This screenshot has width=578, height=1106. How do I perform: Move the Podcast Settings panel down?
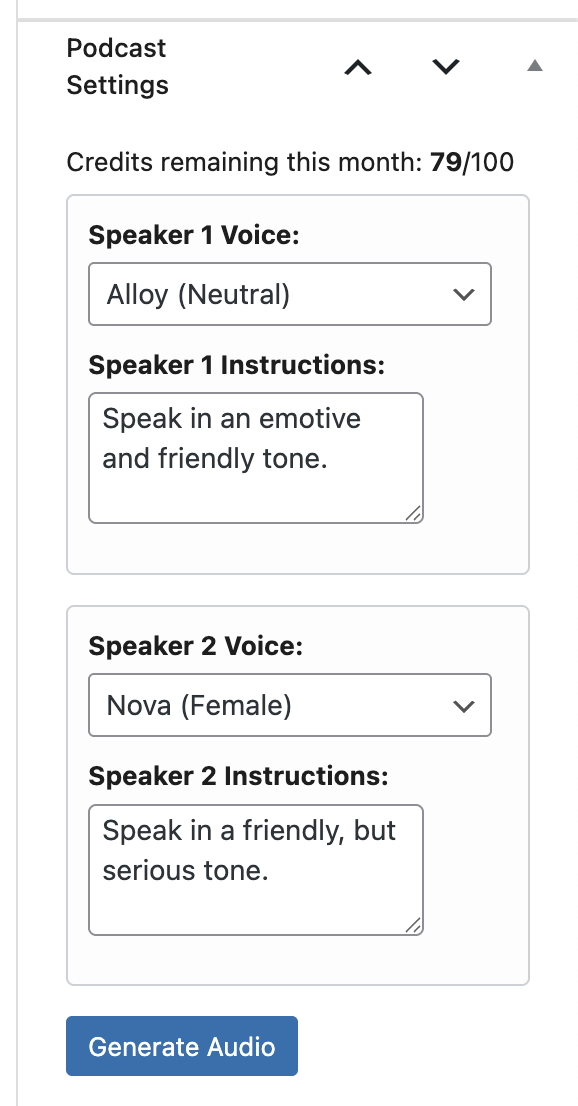point(445,67)
